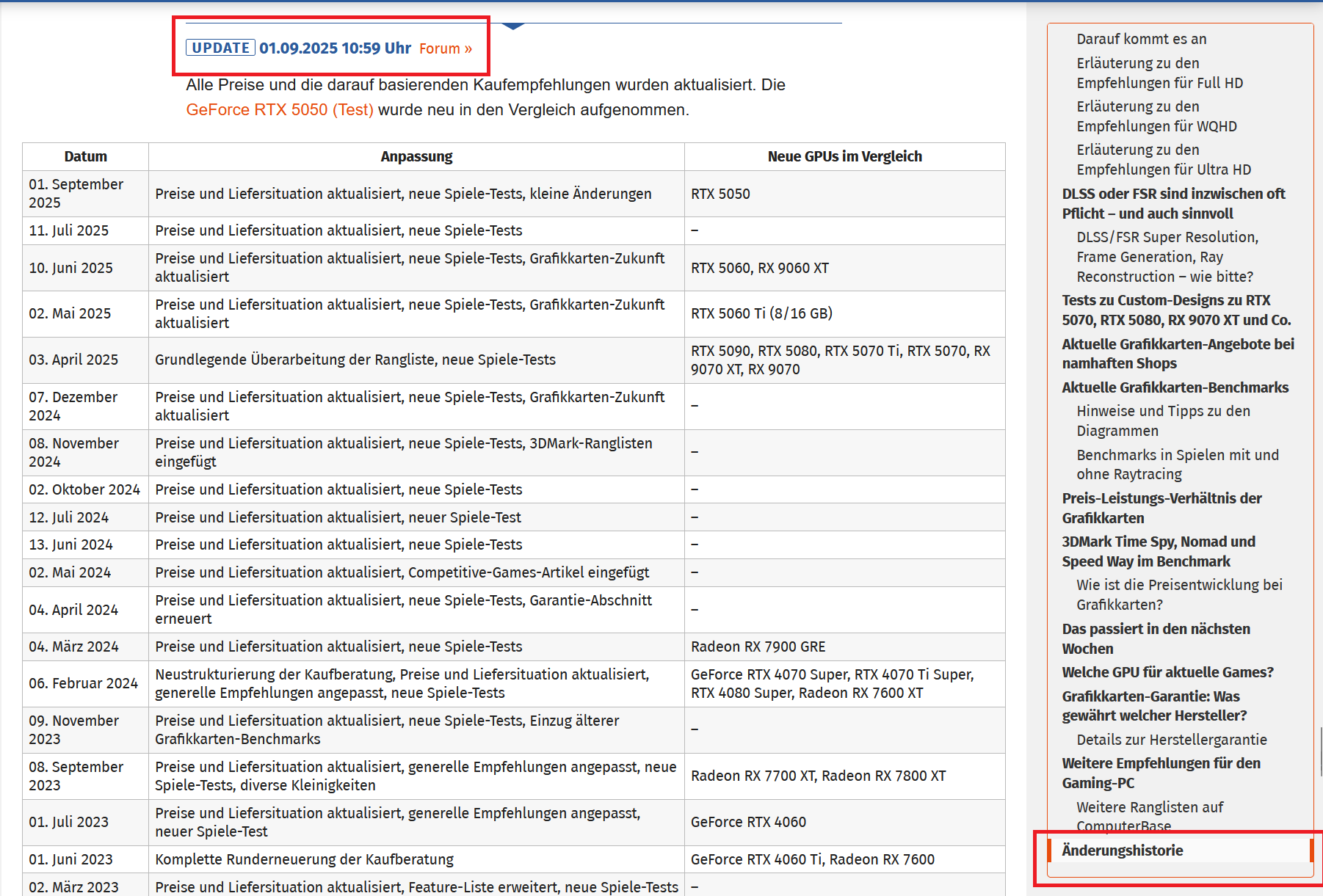Click the page's vertical scrollbar thumb

[x=1320, y=751]
